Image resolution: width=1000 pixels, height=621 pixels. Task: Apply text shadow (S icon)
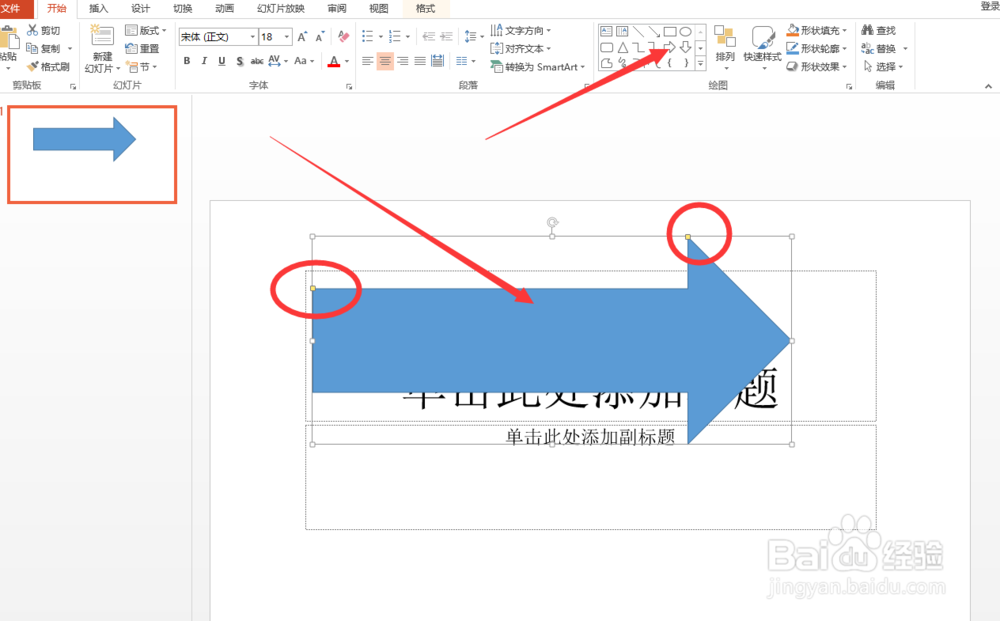click(239, 61)
